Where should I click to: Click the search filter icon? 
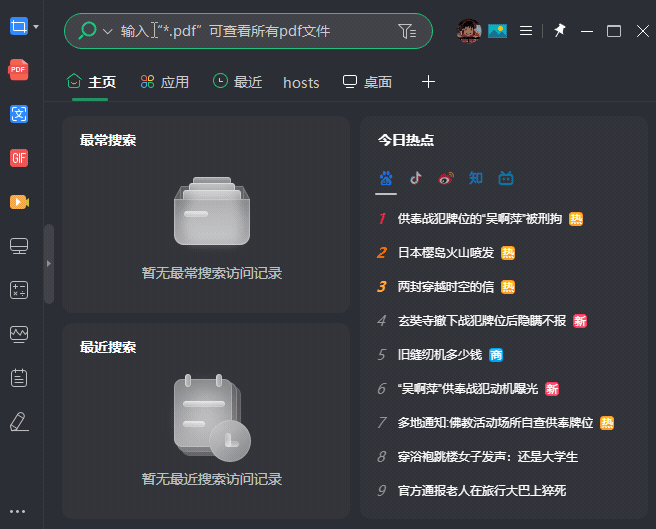[407, 31]
